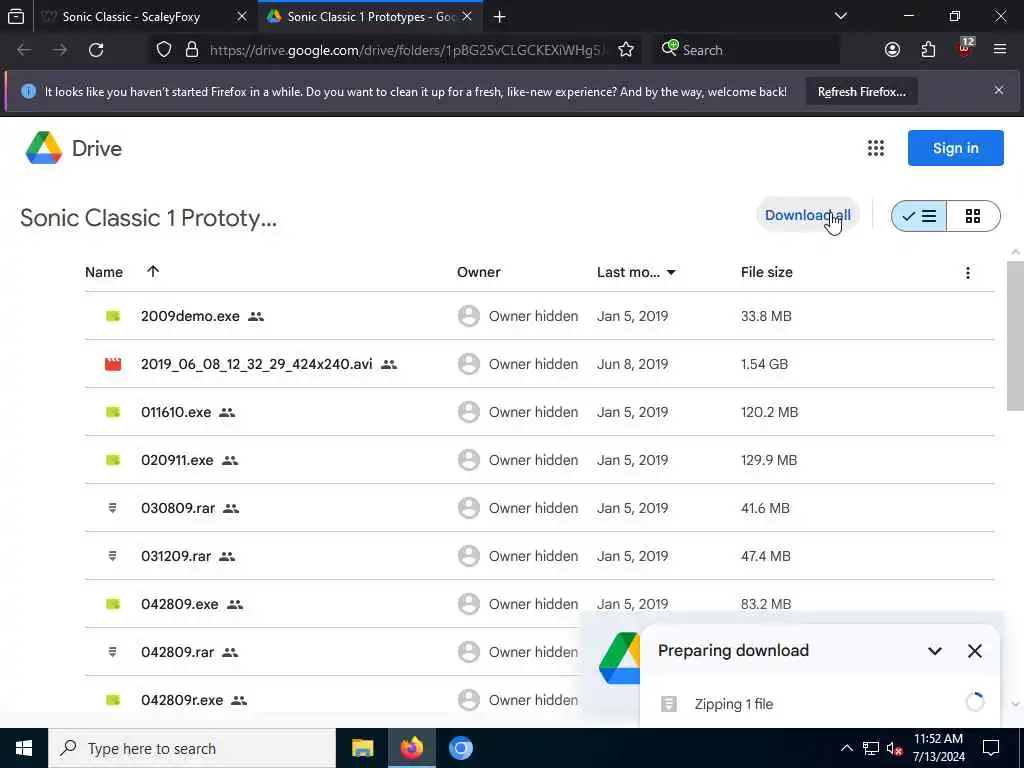Click the Google Drive logo

44,148
